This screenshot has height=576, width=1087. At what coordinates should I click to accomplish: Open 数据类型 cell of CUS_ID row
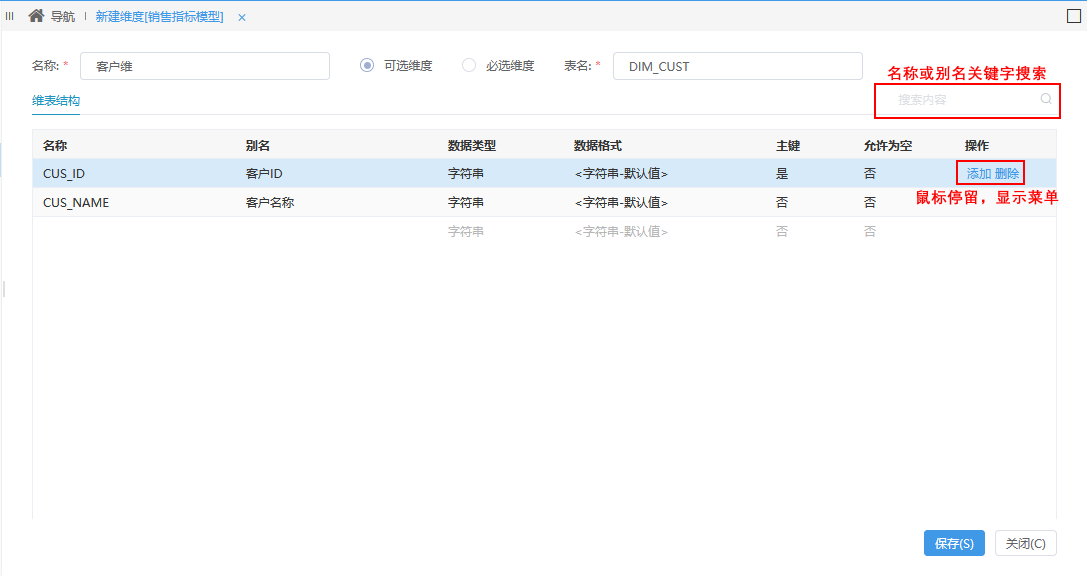466,174
